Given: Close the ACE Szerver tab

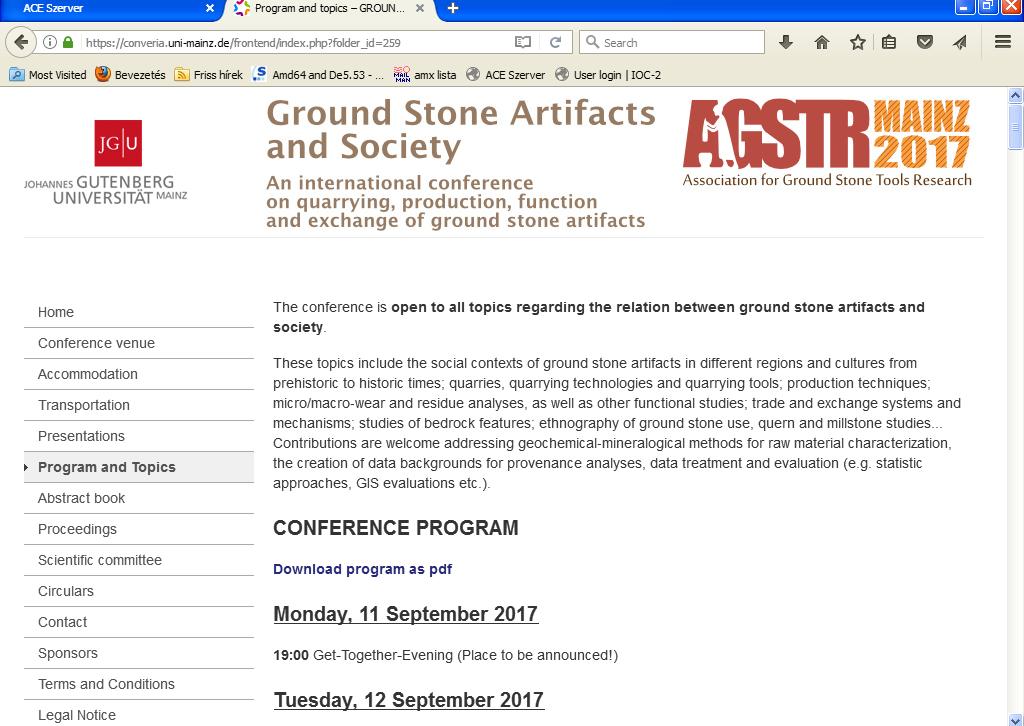Looking at the screenshot, I should click(210, 8).
